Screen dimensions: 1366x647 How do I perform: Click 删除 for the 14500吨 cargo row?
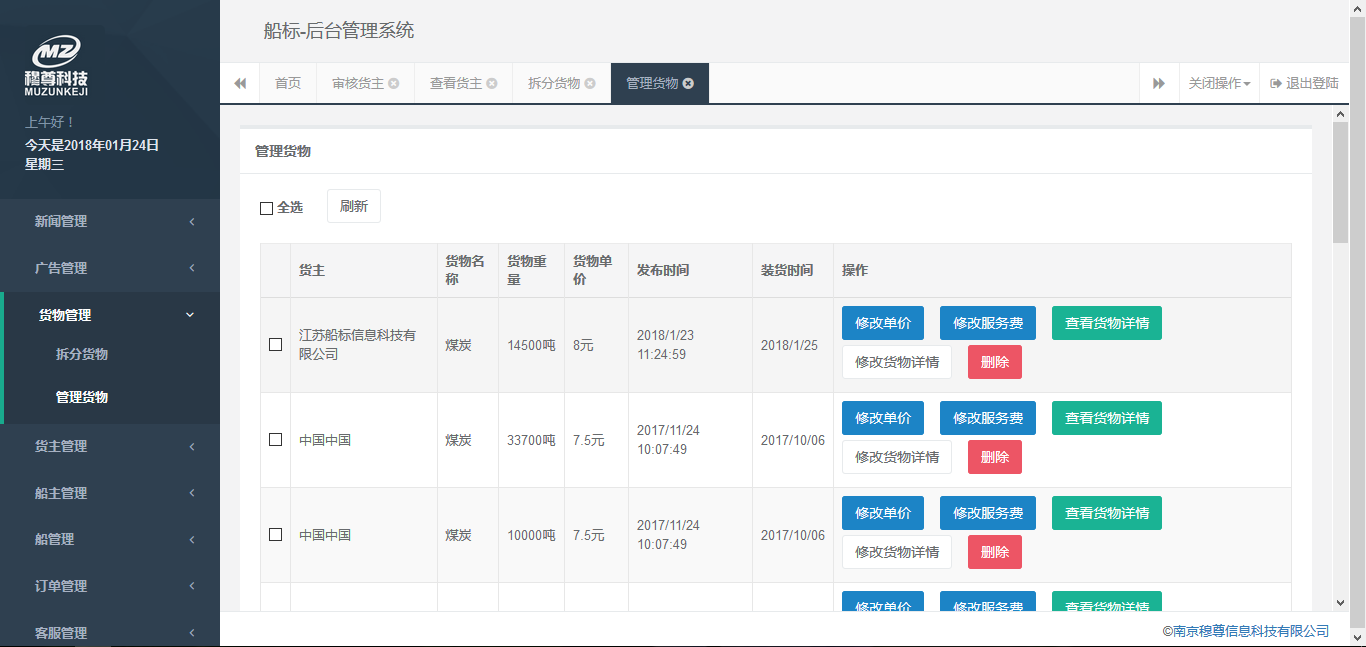pos(994,362)
